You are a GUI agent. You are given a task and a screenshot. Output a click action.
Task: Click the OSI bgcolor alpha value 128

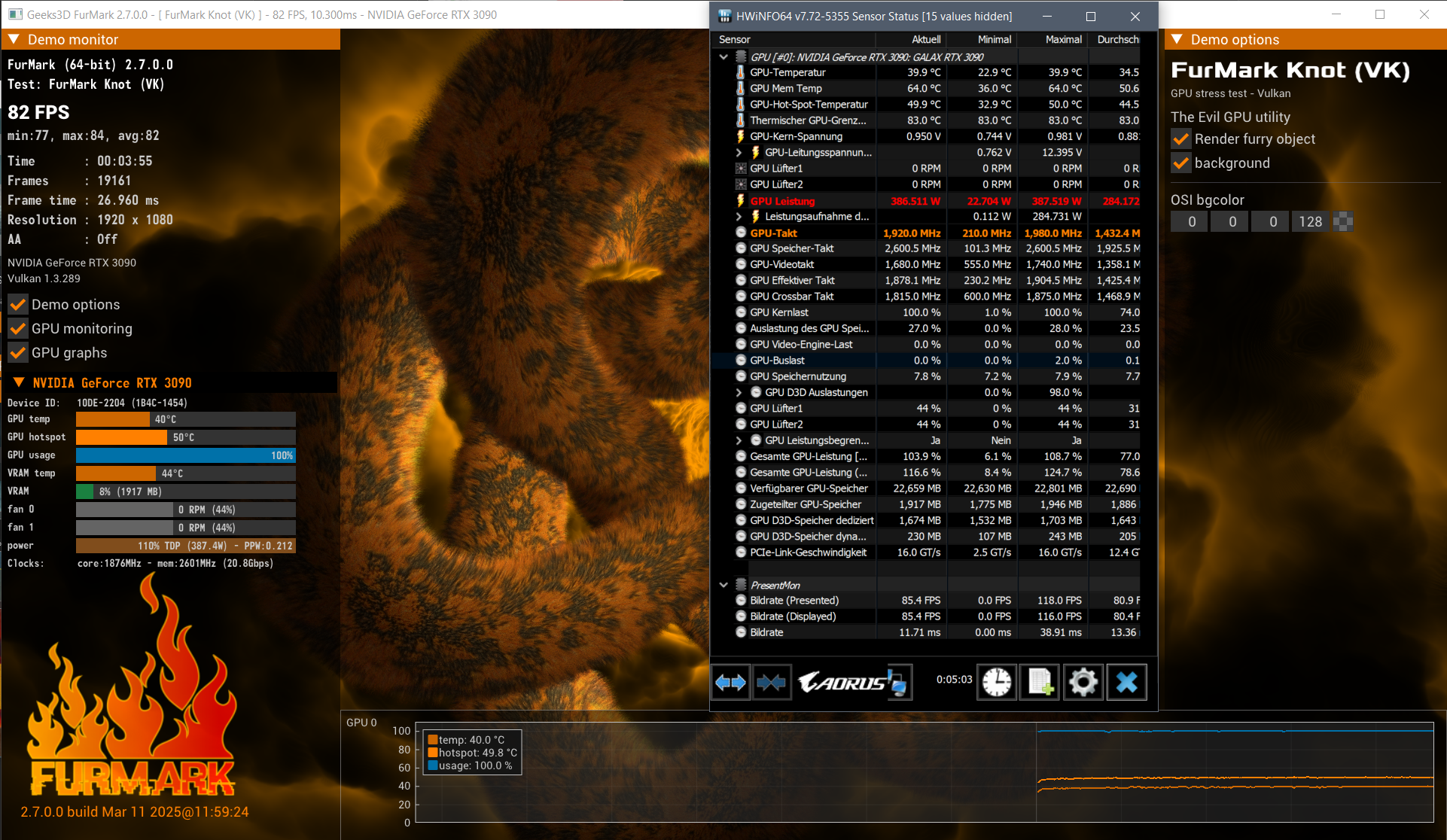1310,221
